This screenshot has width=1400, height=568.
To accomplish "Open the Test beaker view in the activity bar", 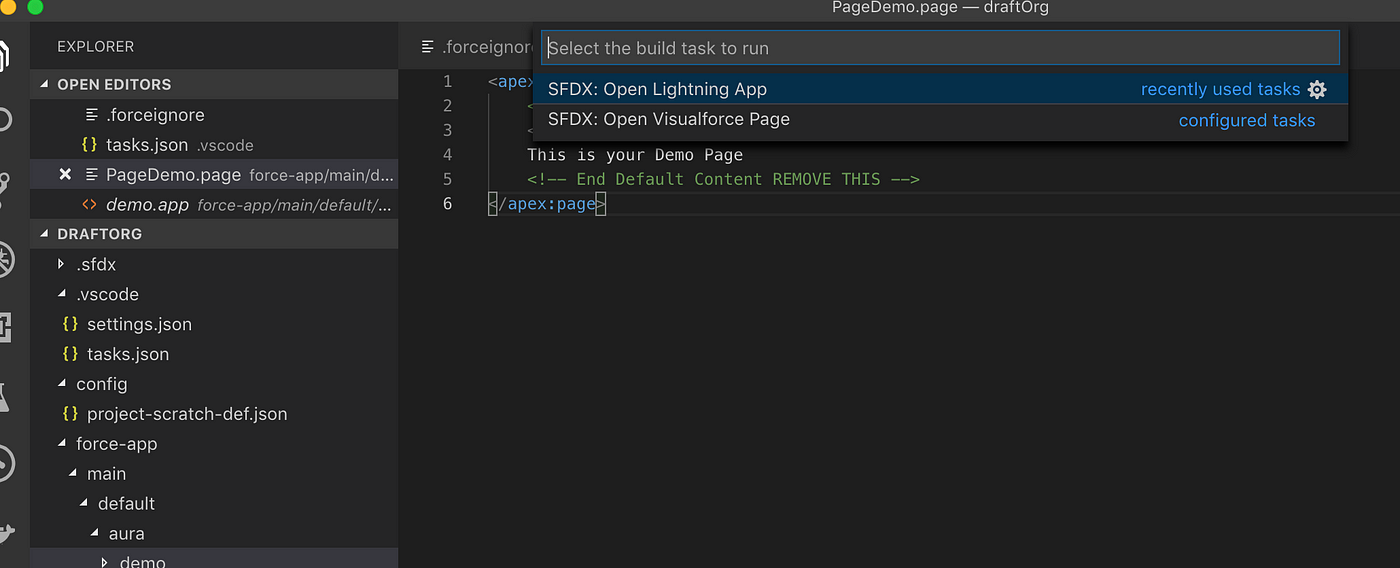I will pyautogui.click(x=3, y=397).
